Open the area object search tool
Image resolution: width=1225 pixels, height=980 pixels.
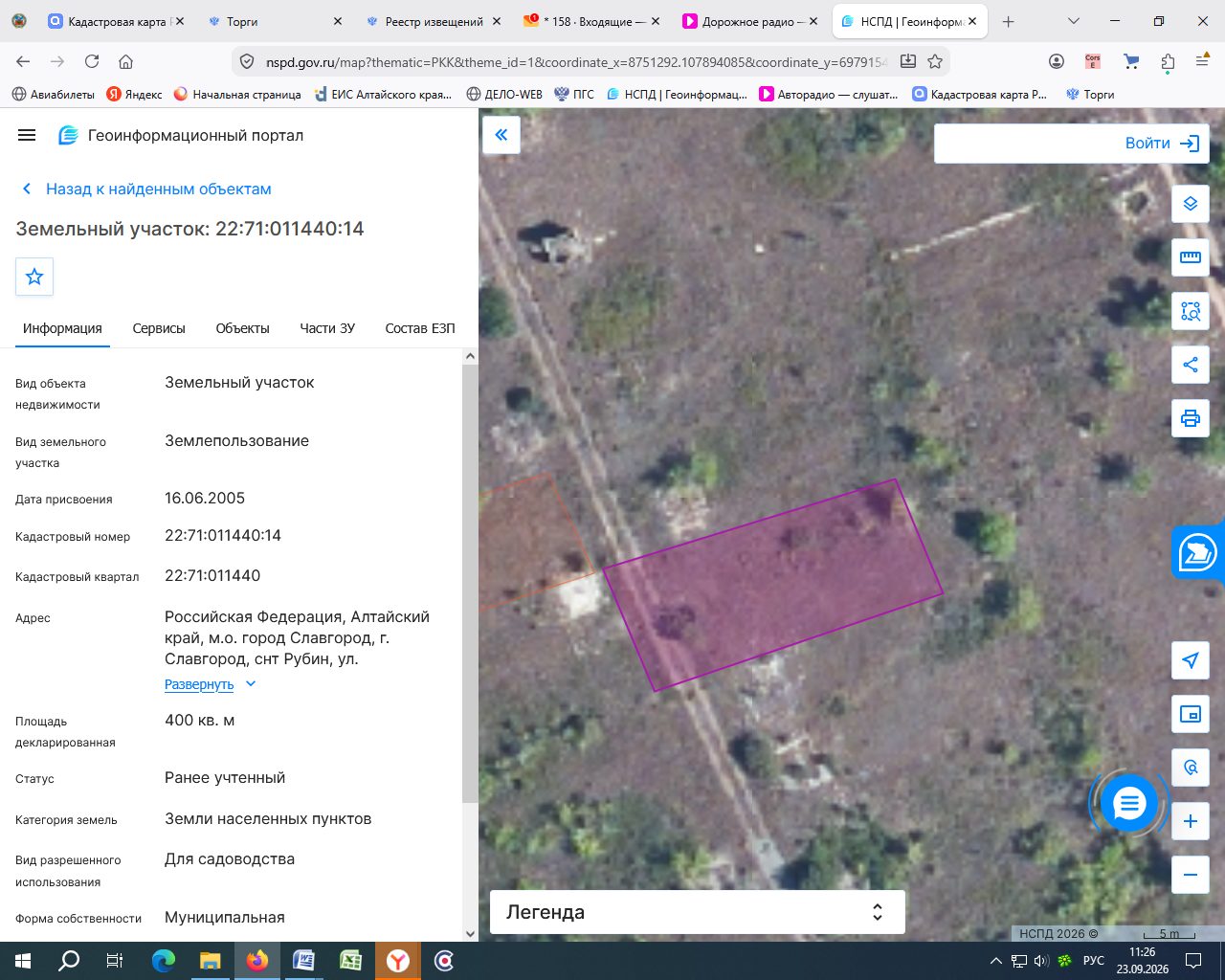(1191, 311)
